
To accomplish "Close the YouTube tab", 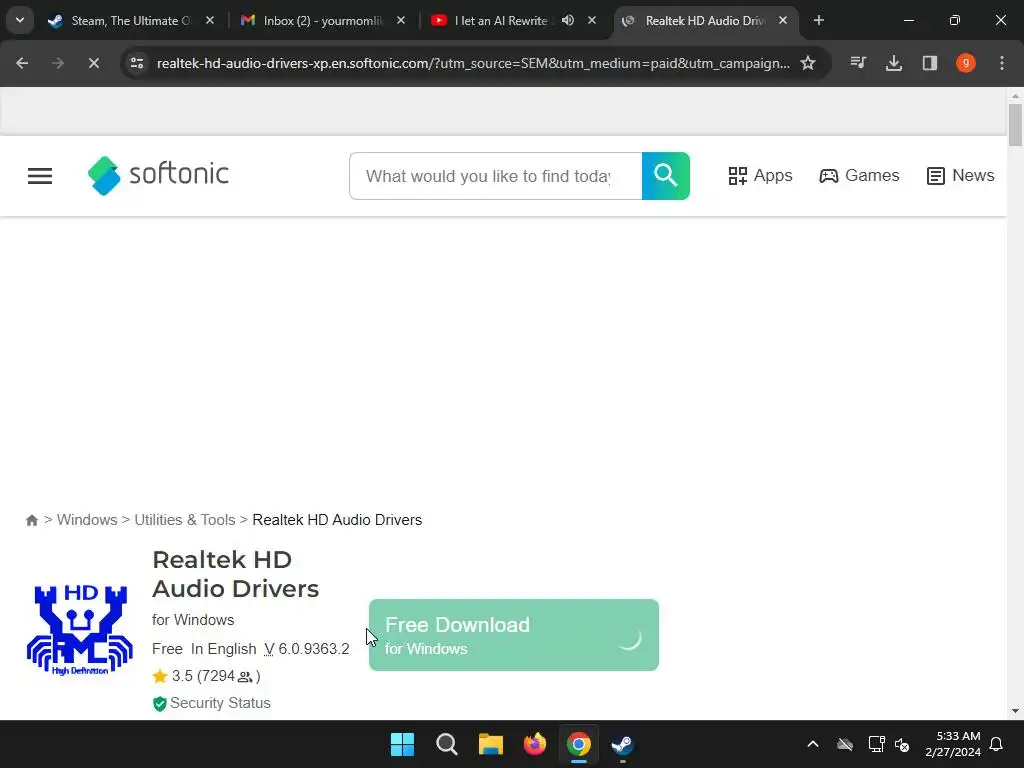I will pos(592,20).
